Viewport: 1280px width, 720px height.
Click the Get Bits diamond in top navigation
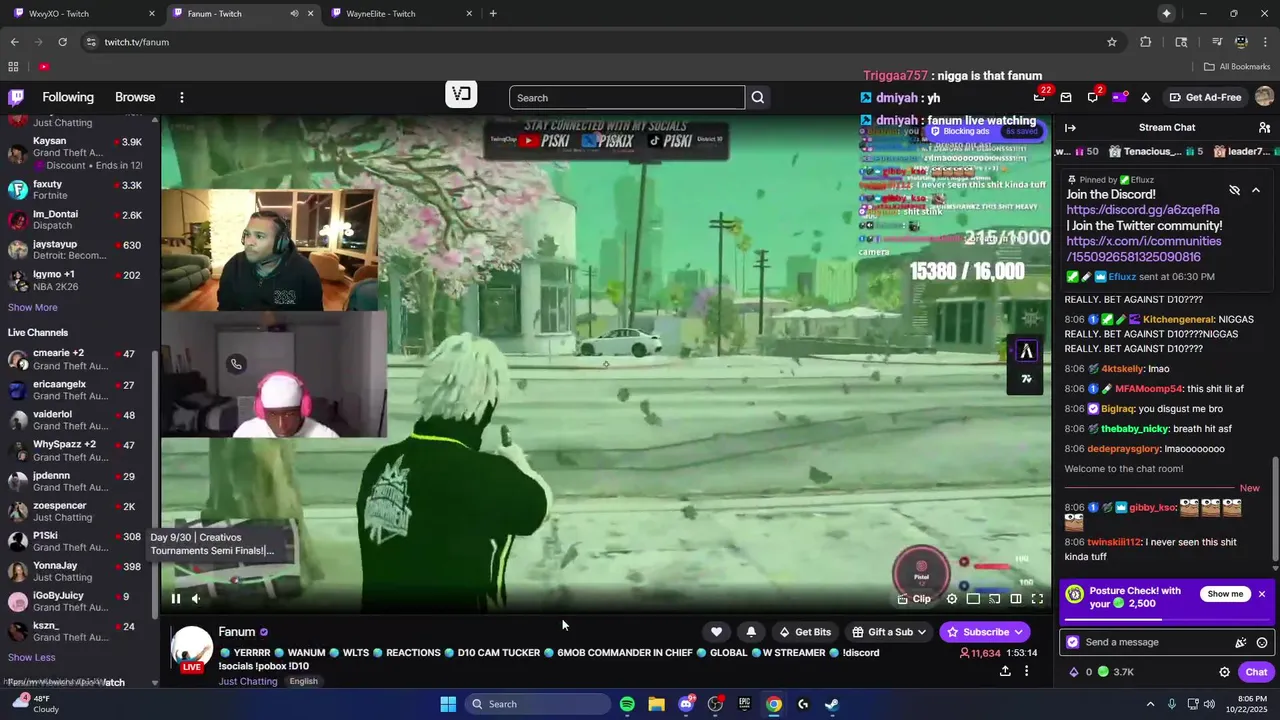click(1146, 97)
